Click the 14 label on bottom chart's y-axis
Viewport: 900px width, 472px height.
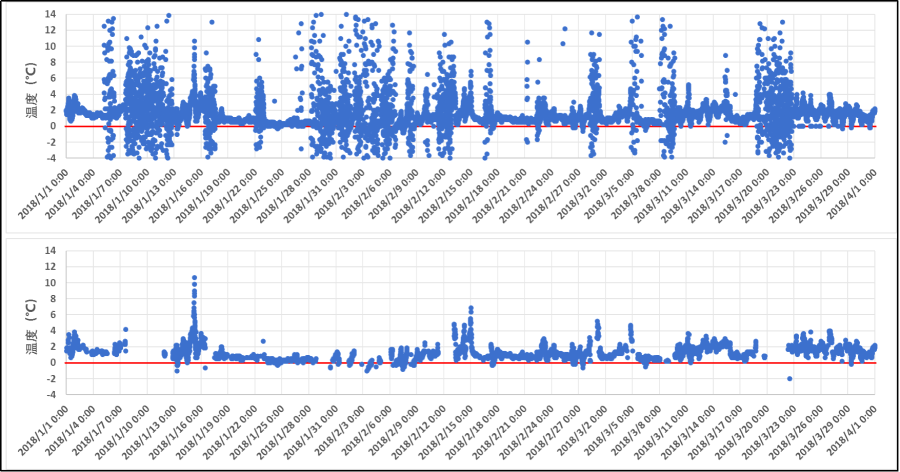pos(50,251)
